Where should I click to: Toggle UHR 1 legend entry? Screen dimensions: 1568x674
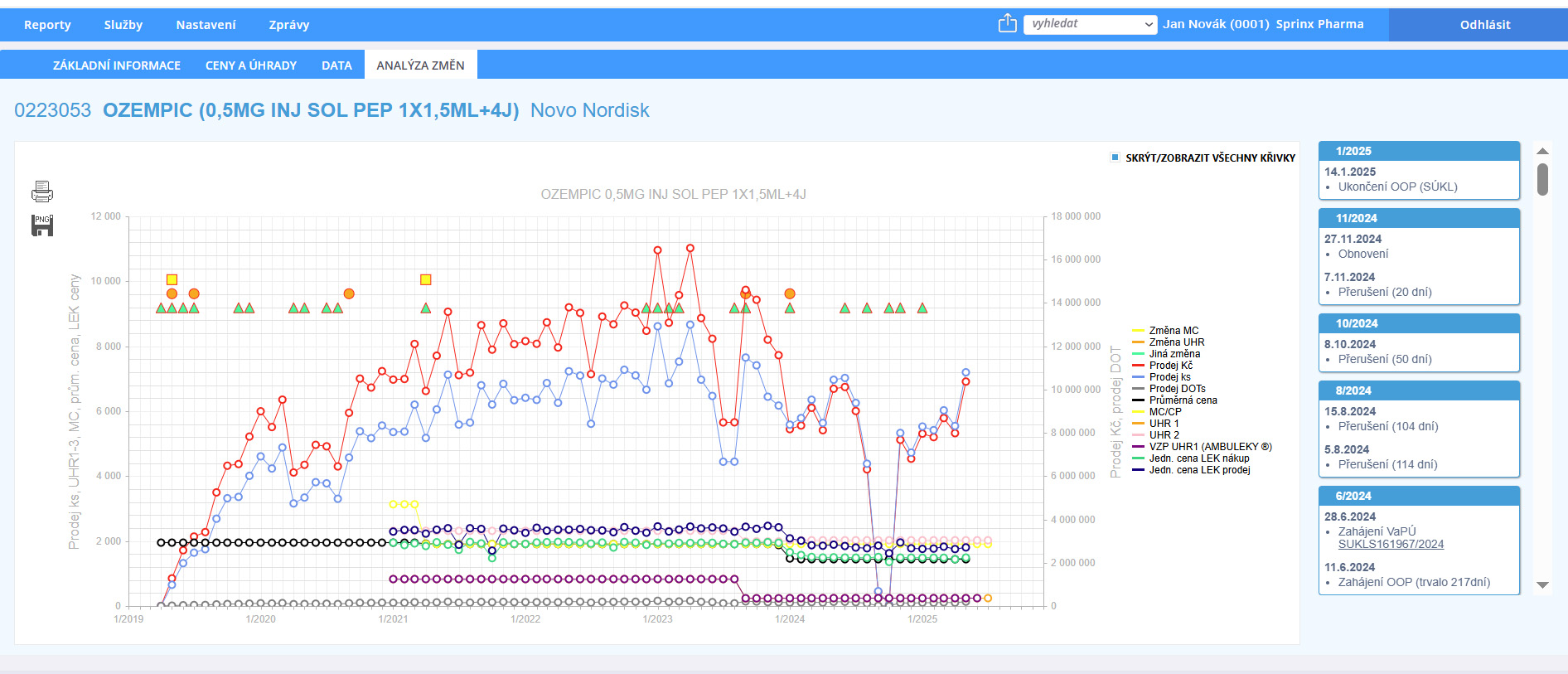pos(1155,424)
